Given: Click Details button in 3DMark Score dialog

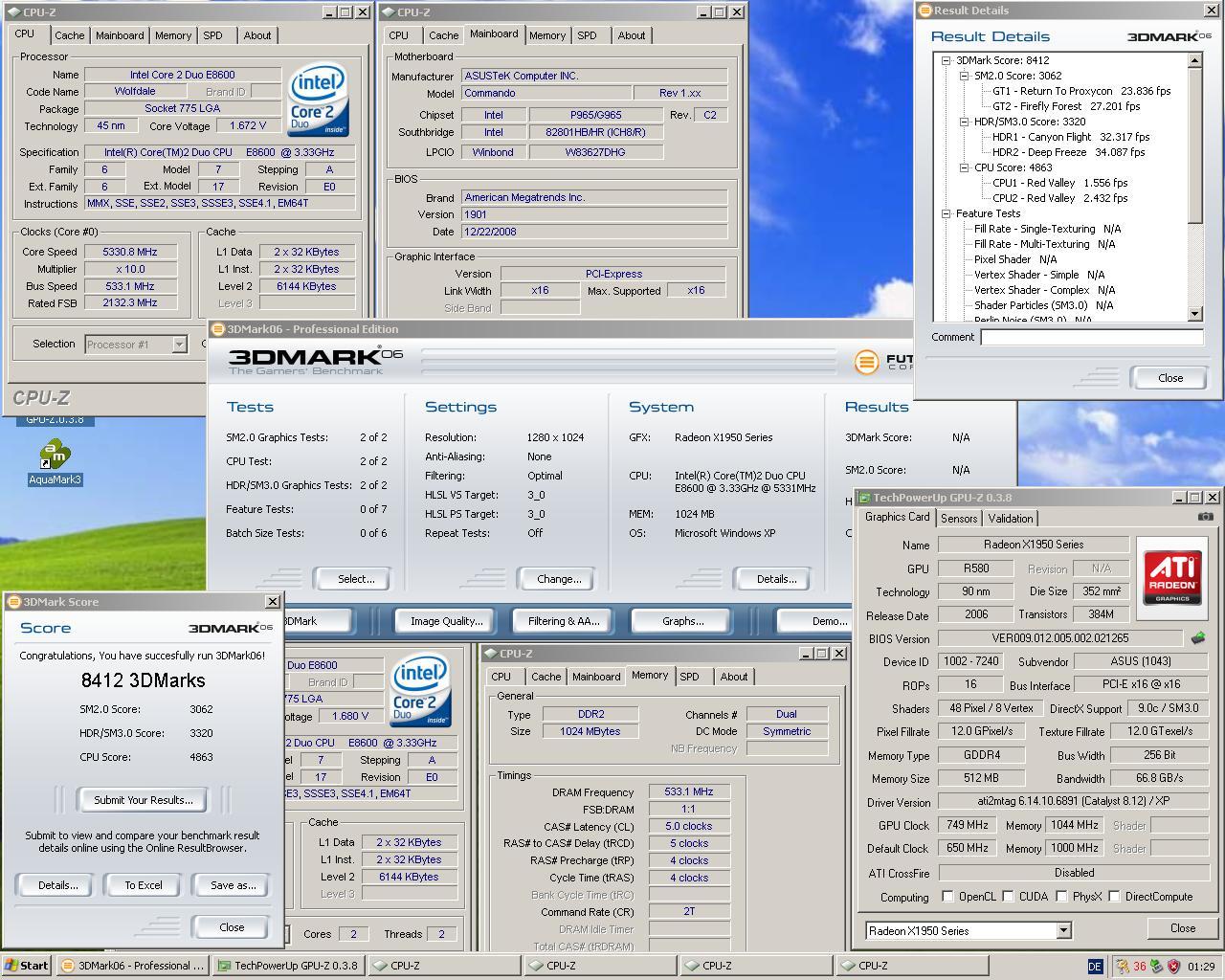Looking at the screenshot, I should pyautogui.click(x=57, y=885).
